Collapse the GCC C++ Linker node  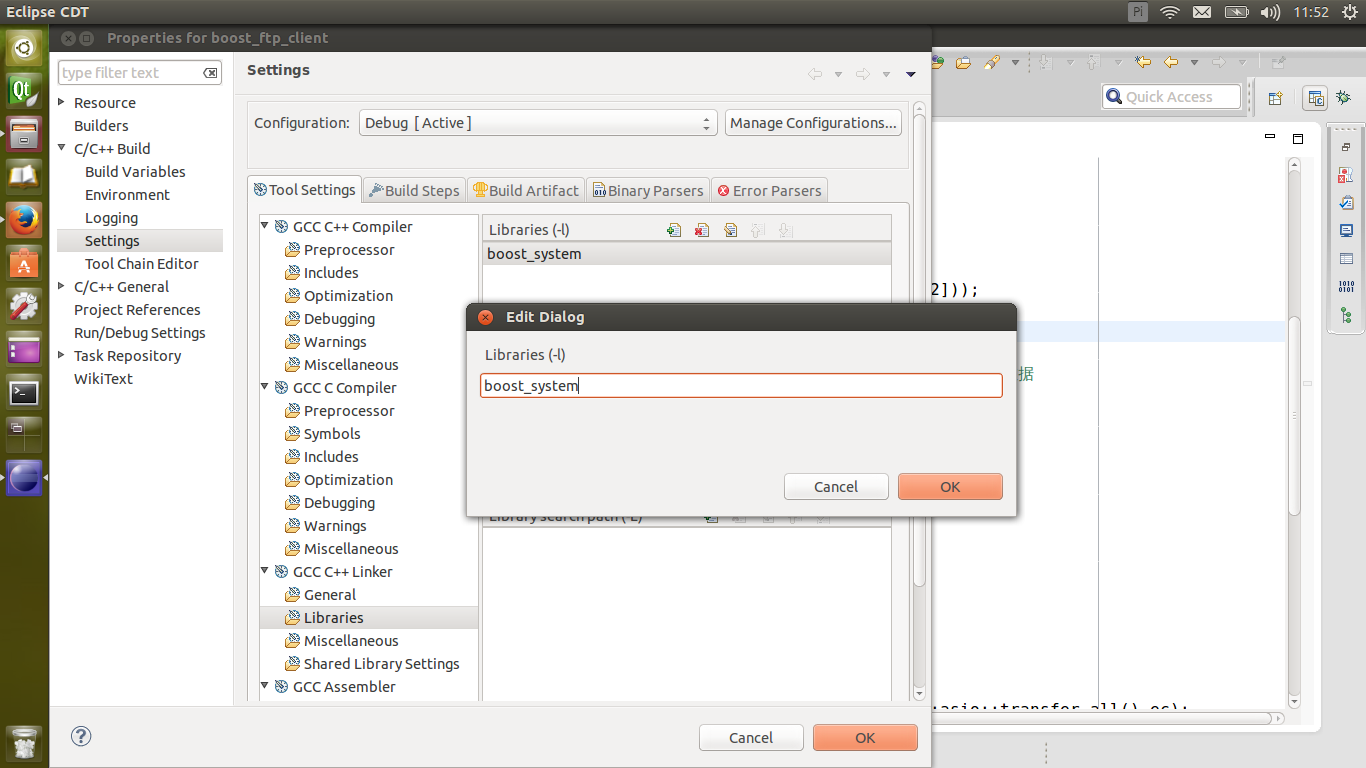[265, 571]
